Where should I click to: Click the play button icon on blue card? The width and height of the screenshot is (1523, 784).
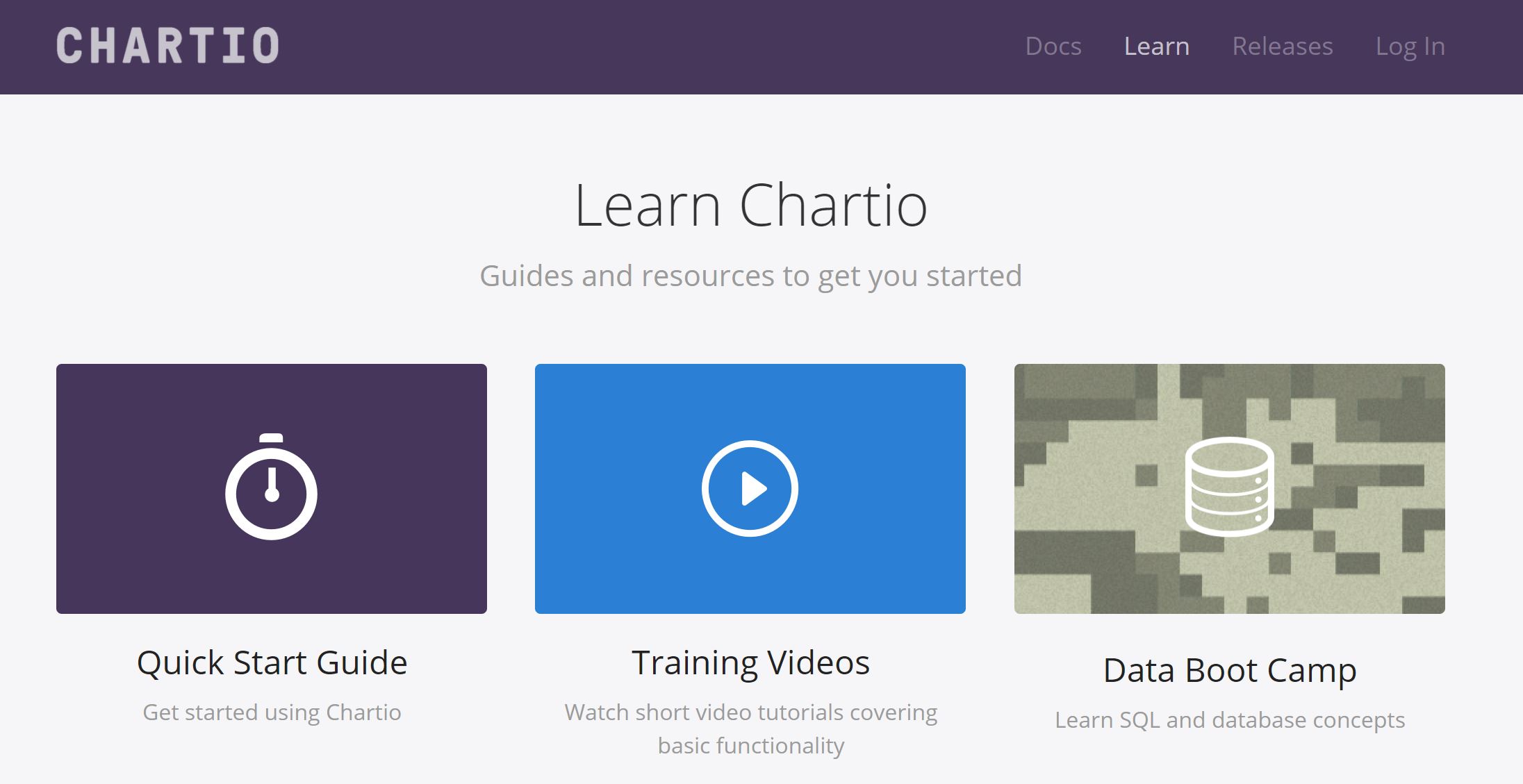tap(750, 488)
